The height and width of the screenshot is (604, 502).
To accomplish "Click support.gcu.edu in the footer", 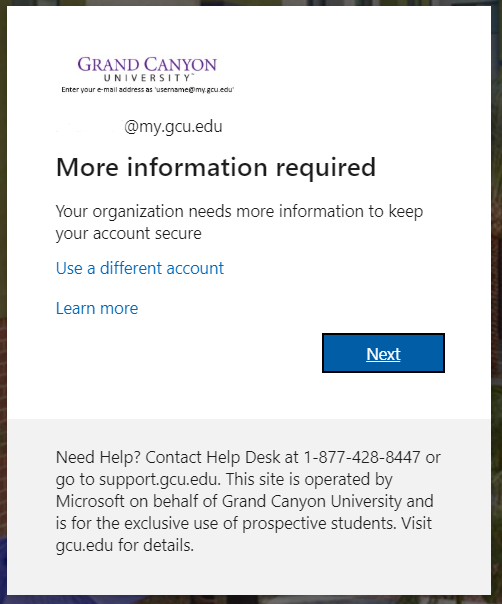I will 159,480.
